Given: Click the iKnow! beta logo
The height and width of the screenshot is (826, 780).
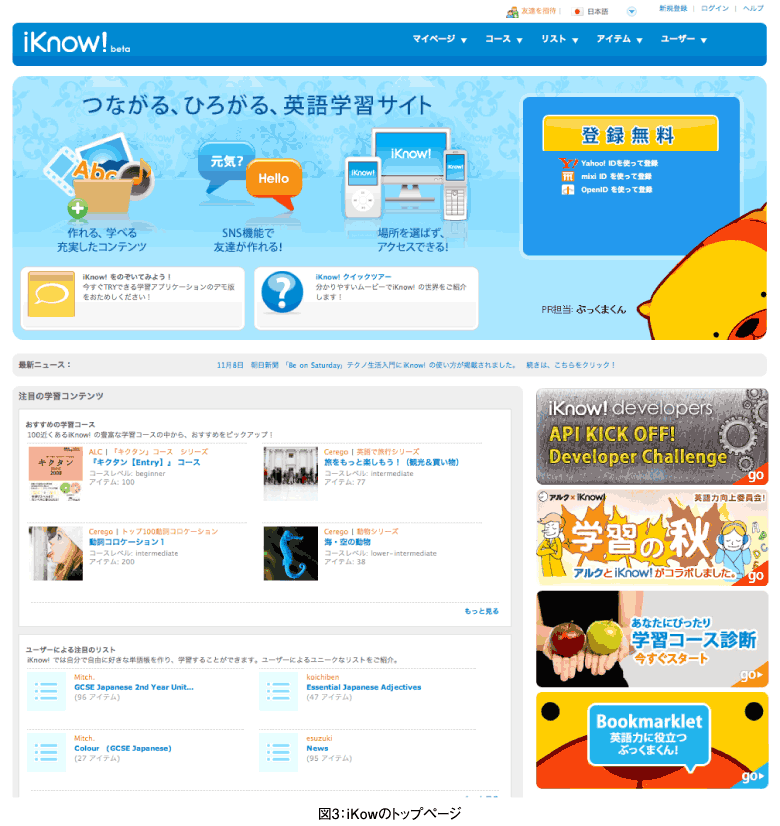Looking at the screenshot, I should click(x=76, y=42).
